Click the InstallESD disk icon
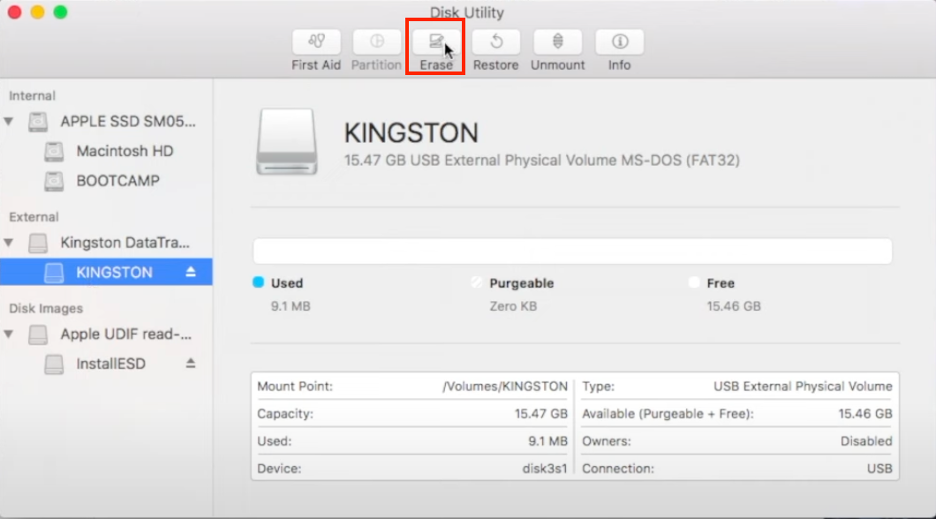 click(x=54, y=364)
